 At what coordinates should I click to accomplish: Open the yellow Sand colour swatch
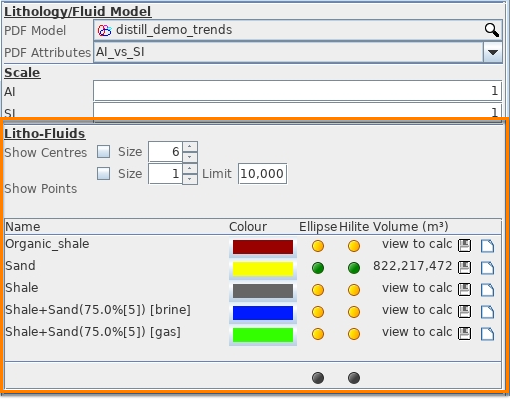(x=263, y=269)
